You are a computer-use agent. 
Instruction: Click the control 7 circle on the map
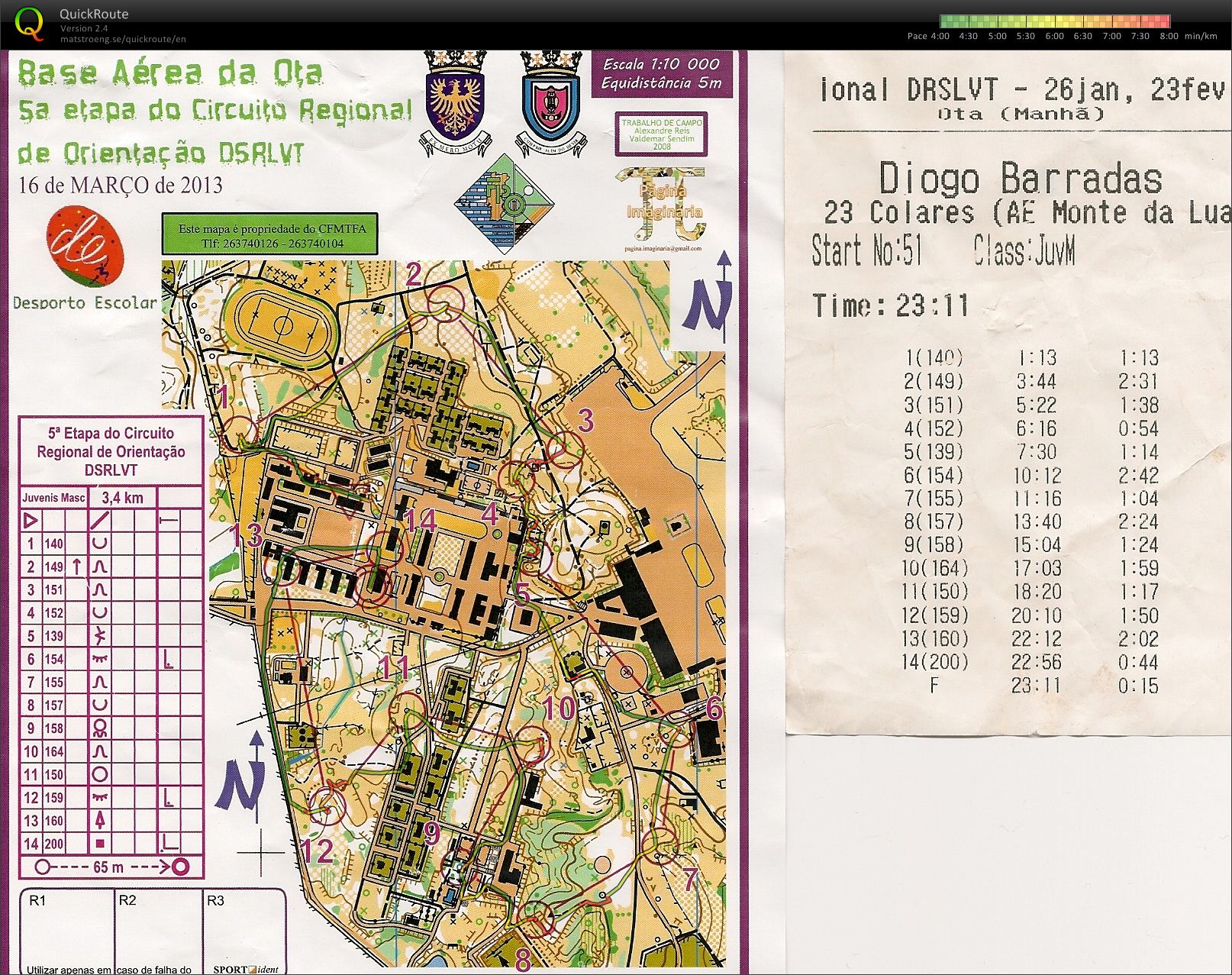661,847
